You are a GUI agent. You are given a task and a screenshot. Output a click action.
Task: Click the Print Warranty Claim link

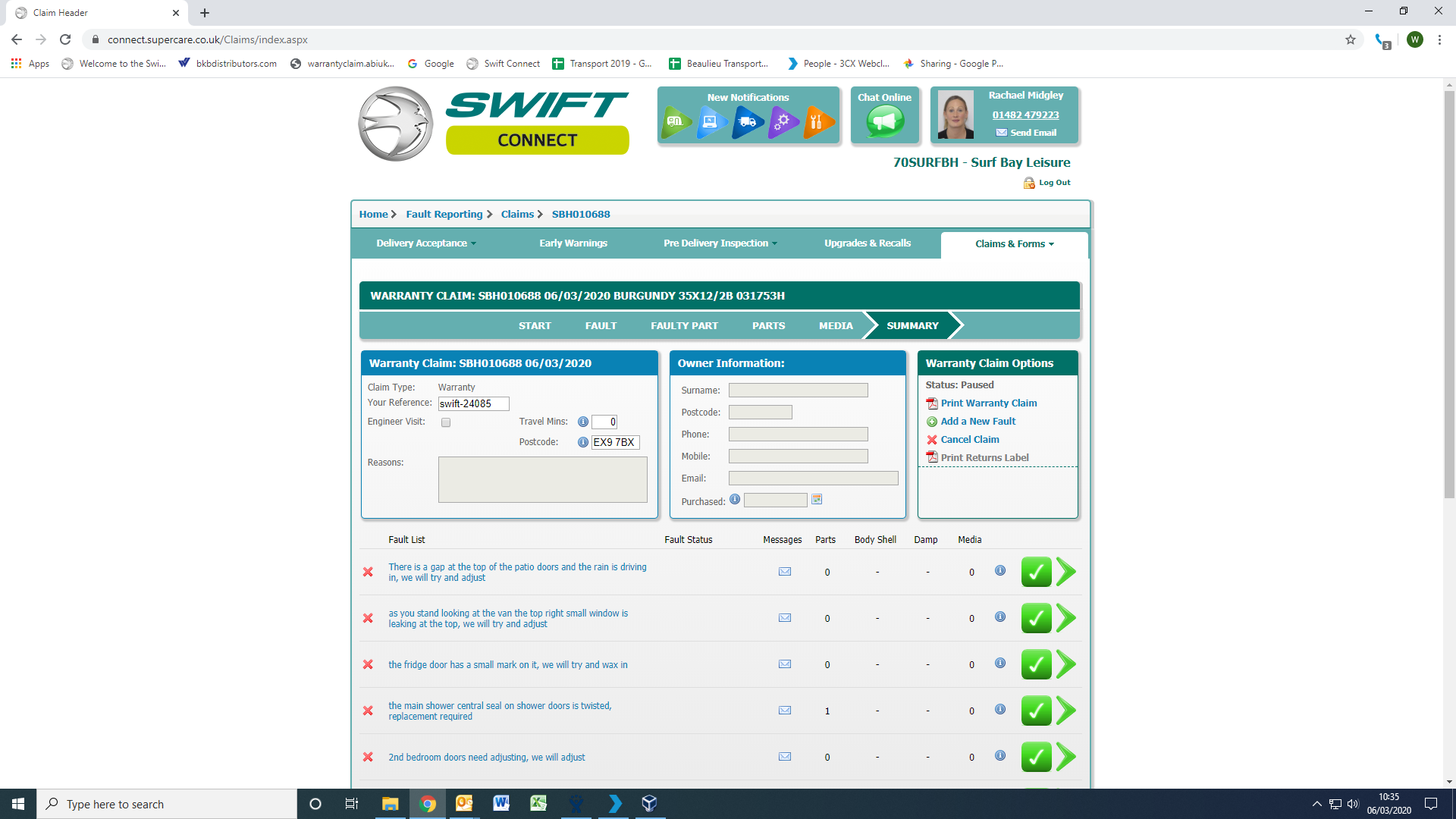click(x=988, y=403)
